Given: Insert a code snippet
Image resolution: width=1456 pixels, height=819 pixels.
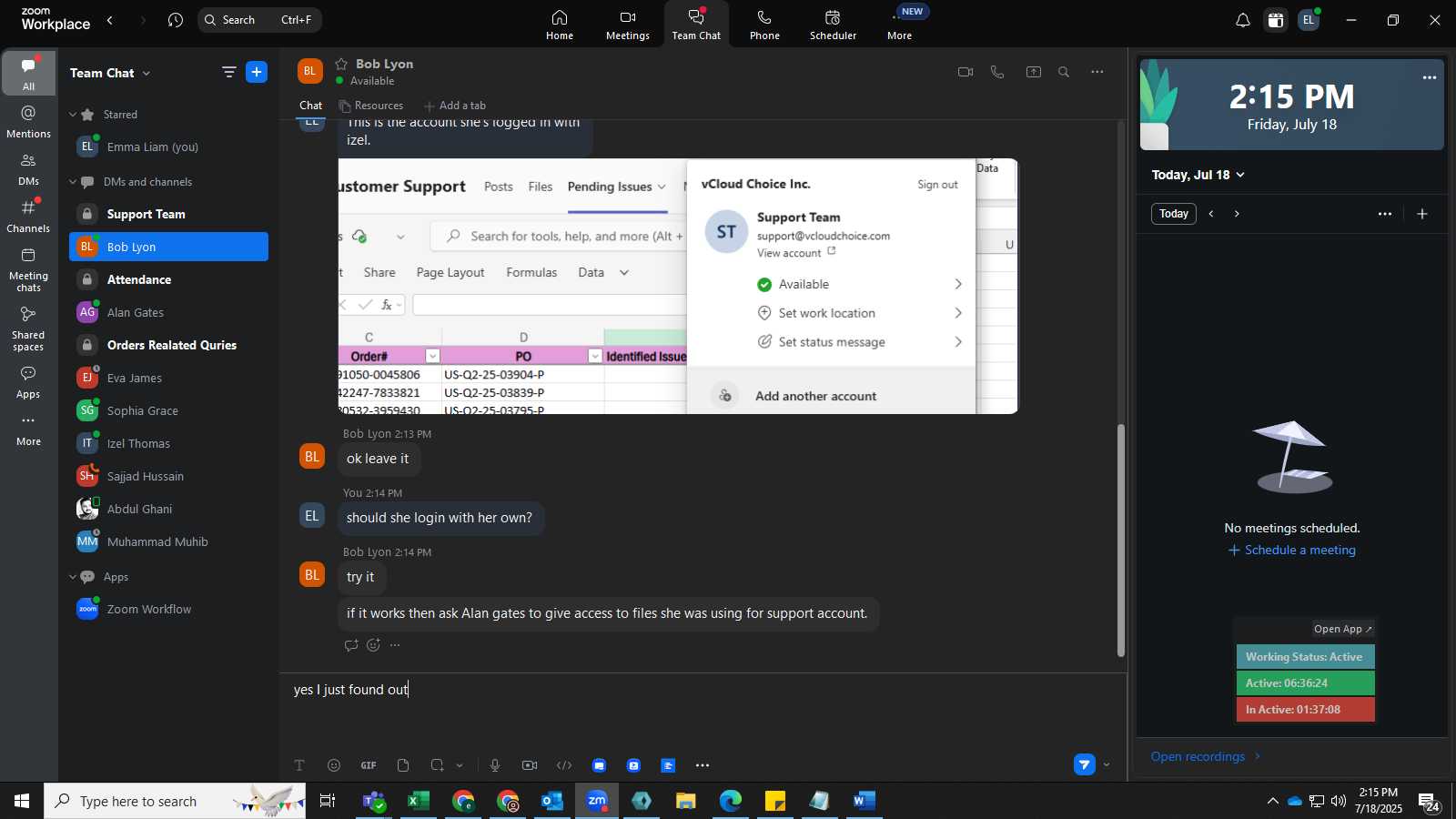Looking at the screenshot, I should pyautogui.click(x=564, y=765).
